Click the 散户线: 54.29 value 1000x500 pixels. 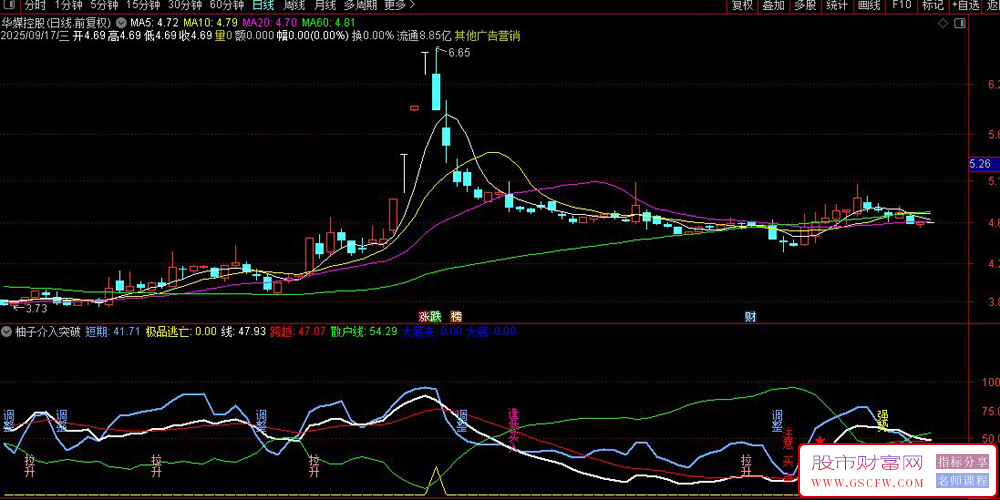point(364,332)
